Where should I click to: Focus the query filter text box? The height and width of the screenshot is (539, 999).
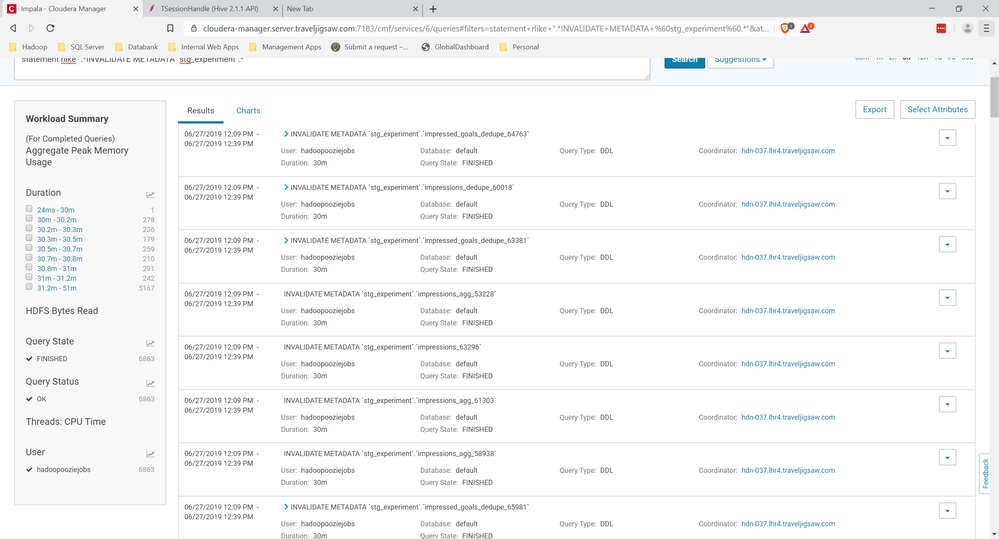point(332,68)
